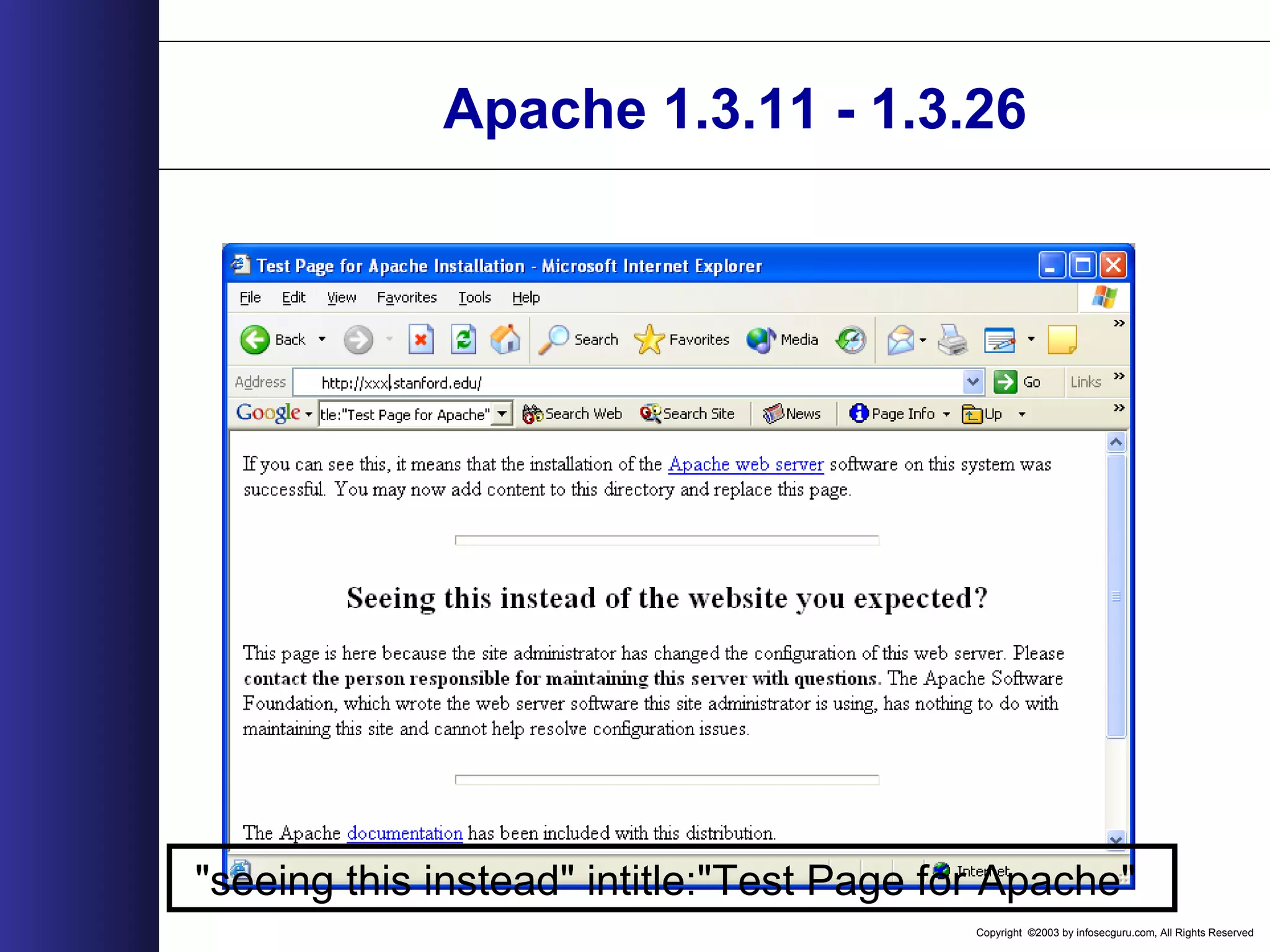This screenshot has width=1270, height=952.
Task: Click the IE page icon in title bar
Action: 241,265
